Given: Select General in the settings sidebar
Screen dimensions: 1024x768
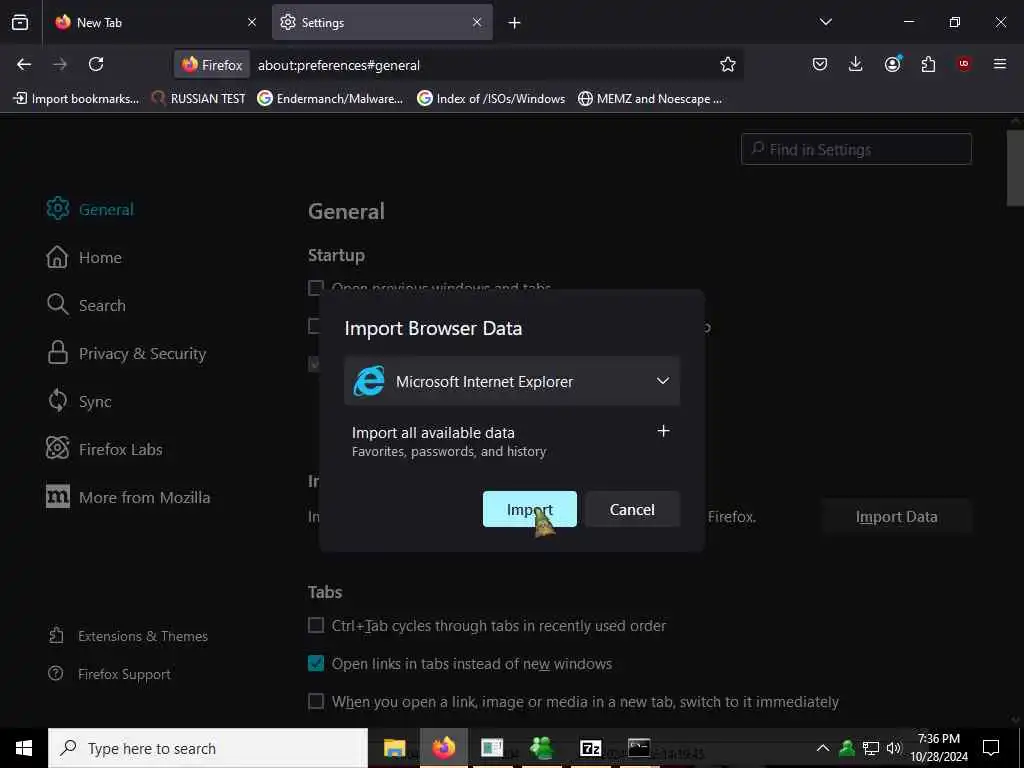Looking at the screenshot, I should pyautogui.click(x=90, y=209).
